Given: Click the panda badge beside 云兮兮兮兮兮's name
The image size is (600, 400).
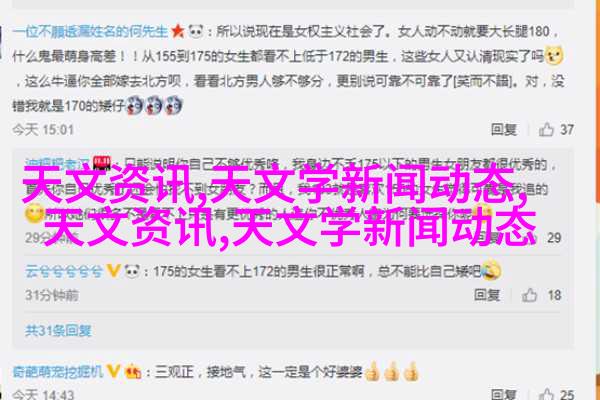Looking at the screenshot, I should [x=132, y=271].
